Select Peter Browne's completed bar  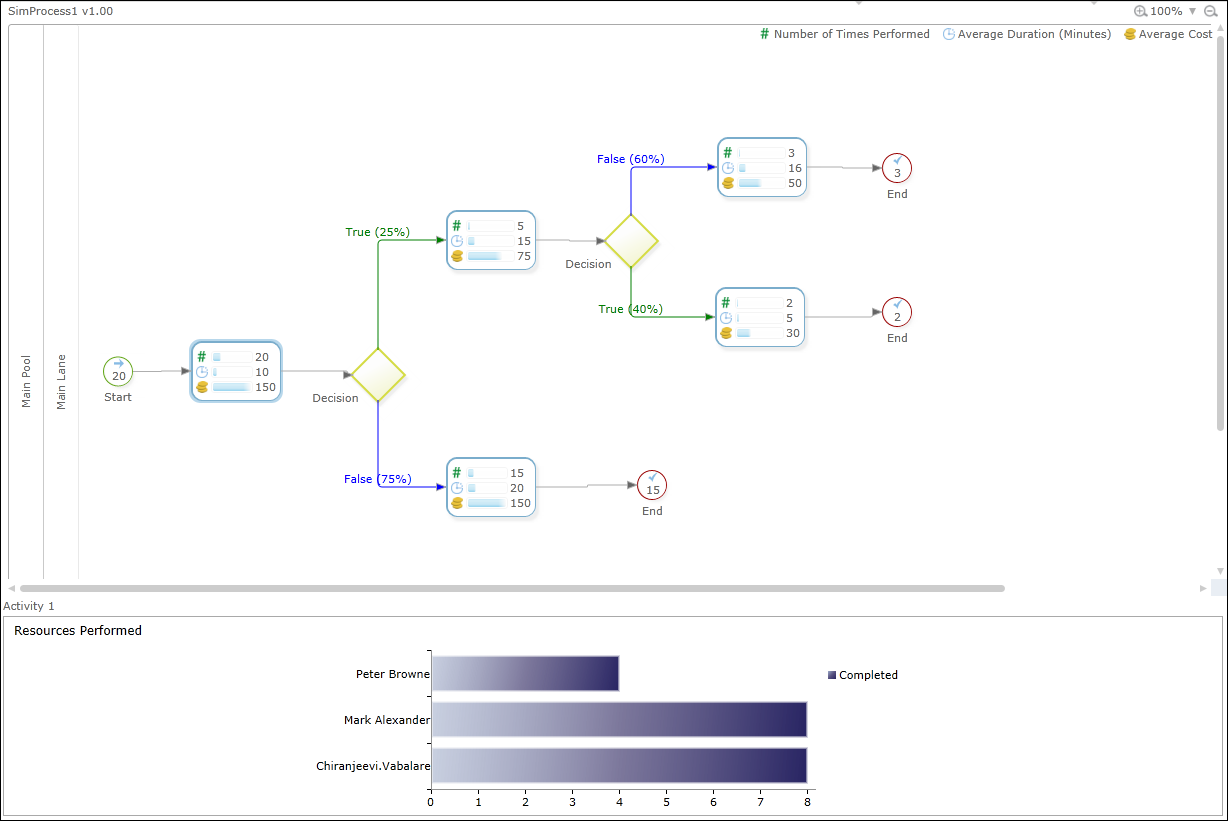pyautogui.click(x=525, y=673)
